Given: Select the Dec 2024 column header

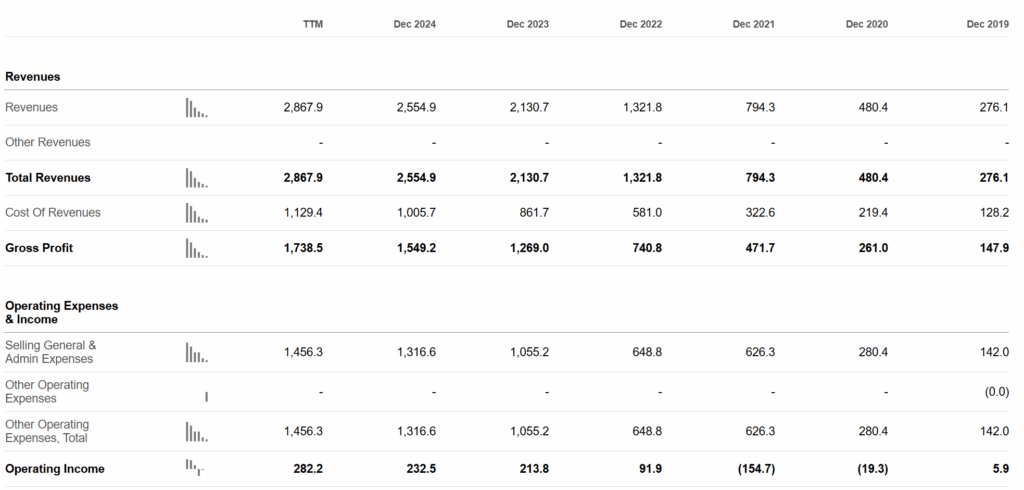Looking at the screenshot, I should (x=415, y=24).
